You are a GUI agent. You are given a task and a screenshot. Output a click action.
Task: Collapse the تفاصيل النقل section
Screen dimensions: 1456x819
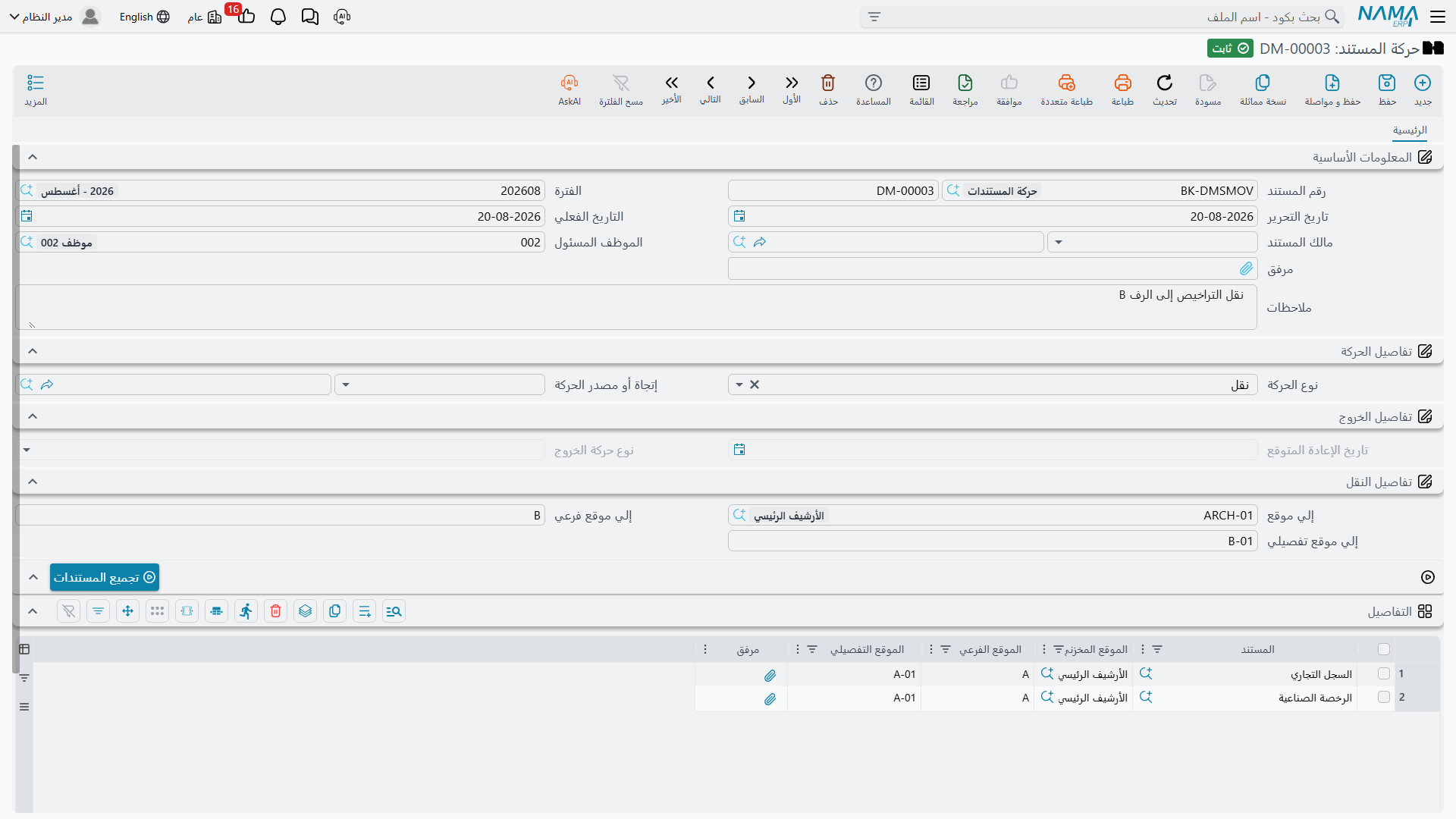(33, 482)
